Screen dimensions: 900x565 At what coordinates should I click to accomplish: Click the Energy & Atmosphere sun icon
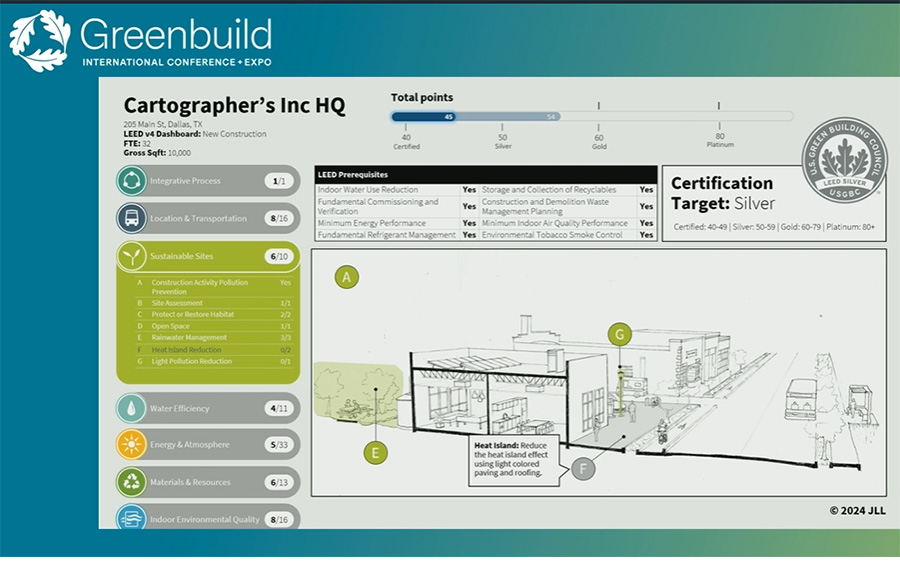click(132, 445)
